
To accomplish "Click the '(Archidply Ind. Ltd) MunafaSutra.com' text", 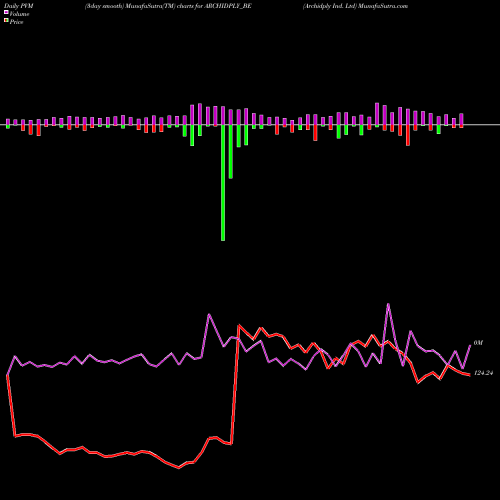I will tap(355, 6).
